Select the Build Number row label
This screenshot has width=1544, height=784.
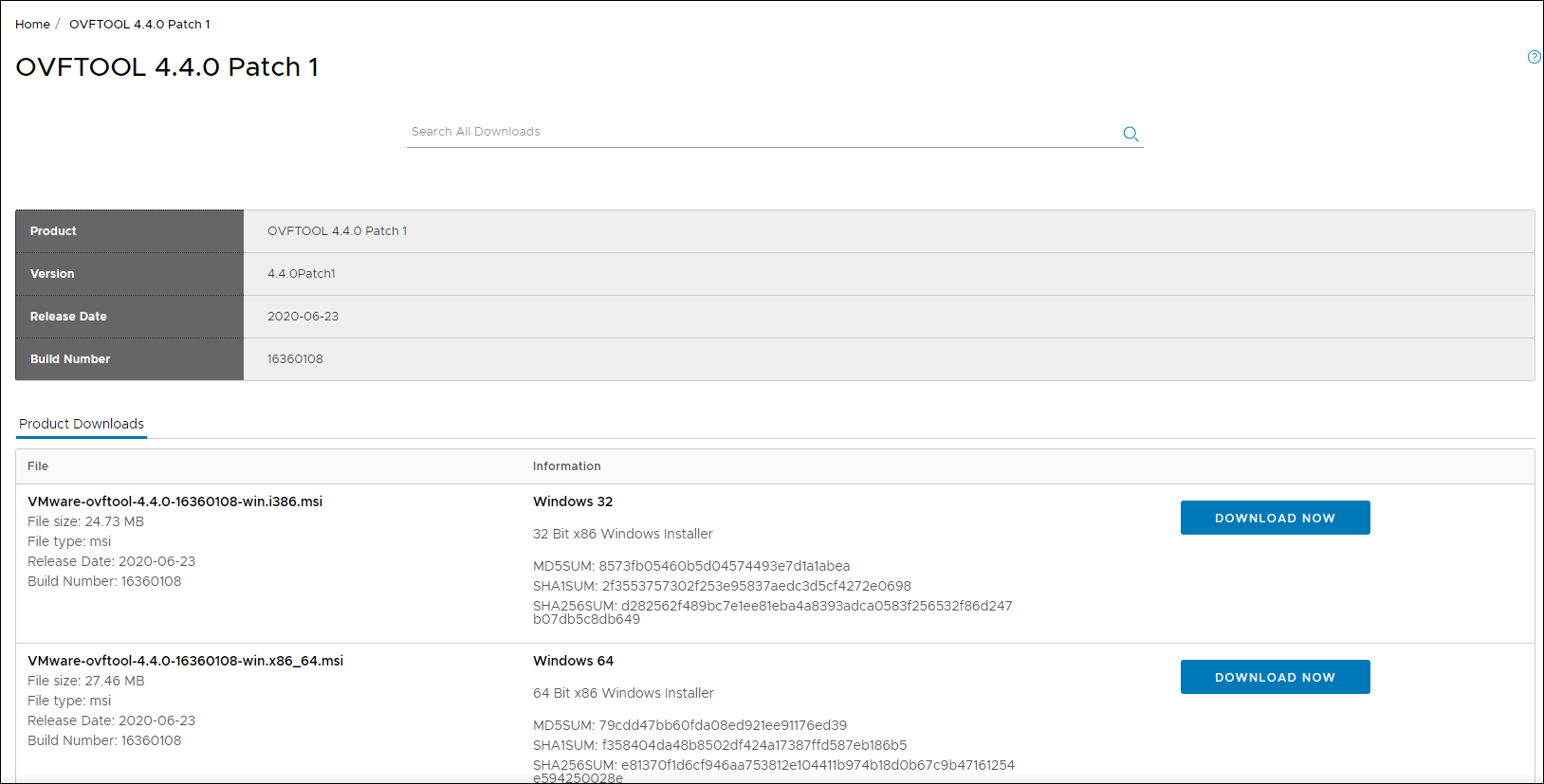[70, 359]
